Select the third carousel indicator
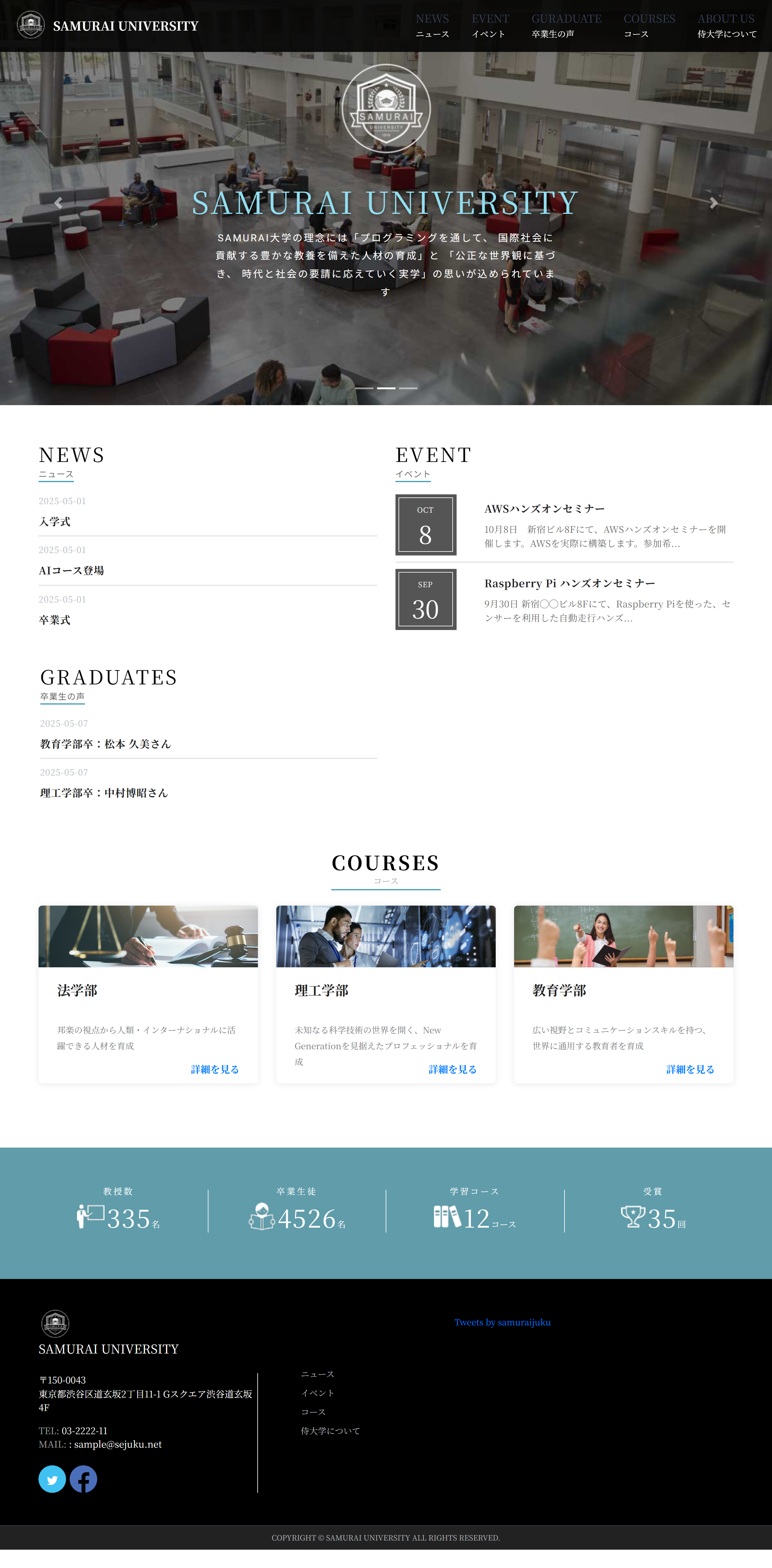772x1568 pixels. (408, 388)
